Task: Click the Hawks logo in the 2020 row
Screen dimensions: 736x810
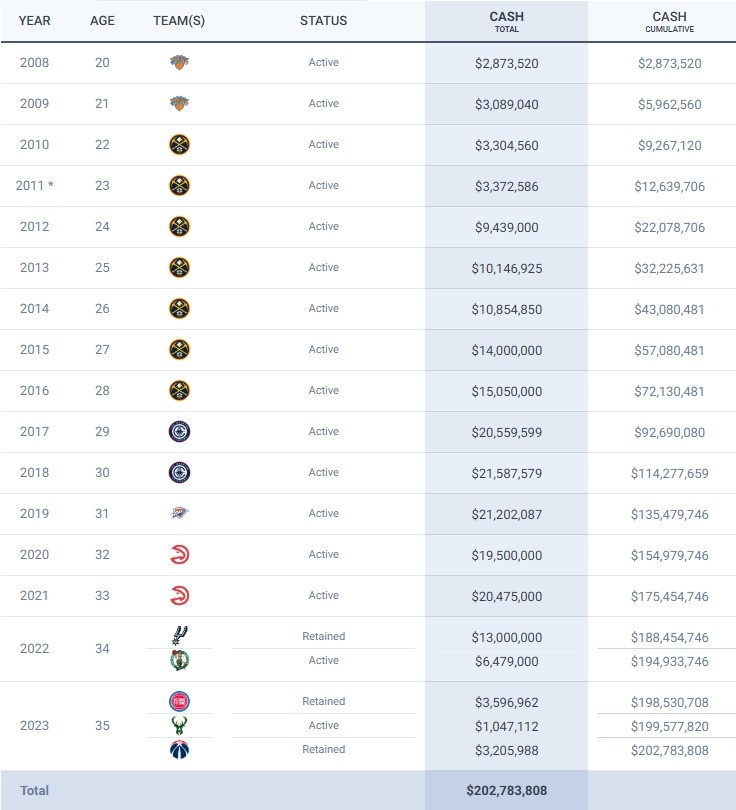Action: click(180, 555)
